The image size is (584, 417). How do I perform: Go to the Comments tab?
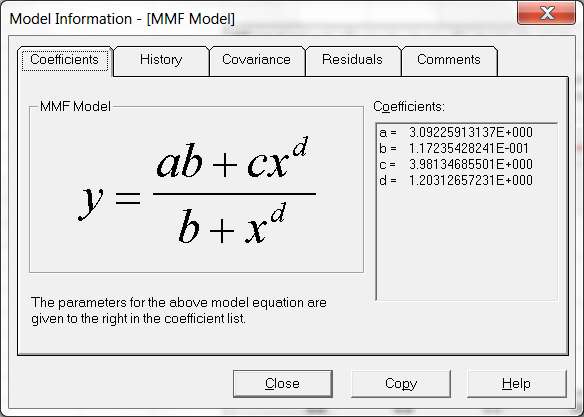(x=448, y=60)
